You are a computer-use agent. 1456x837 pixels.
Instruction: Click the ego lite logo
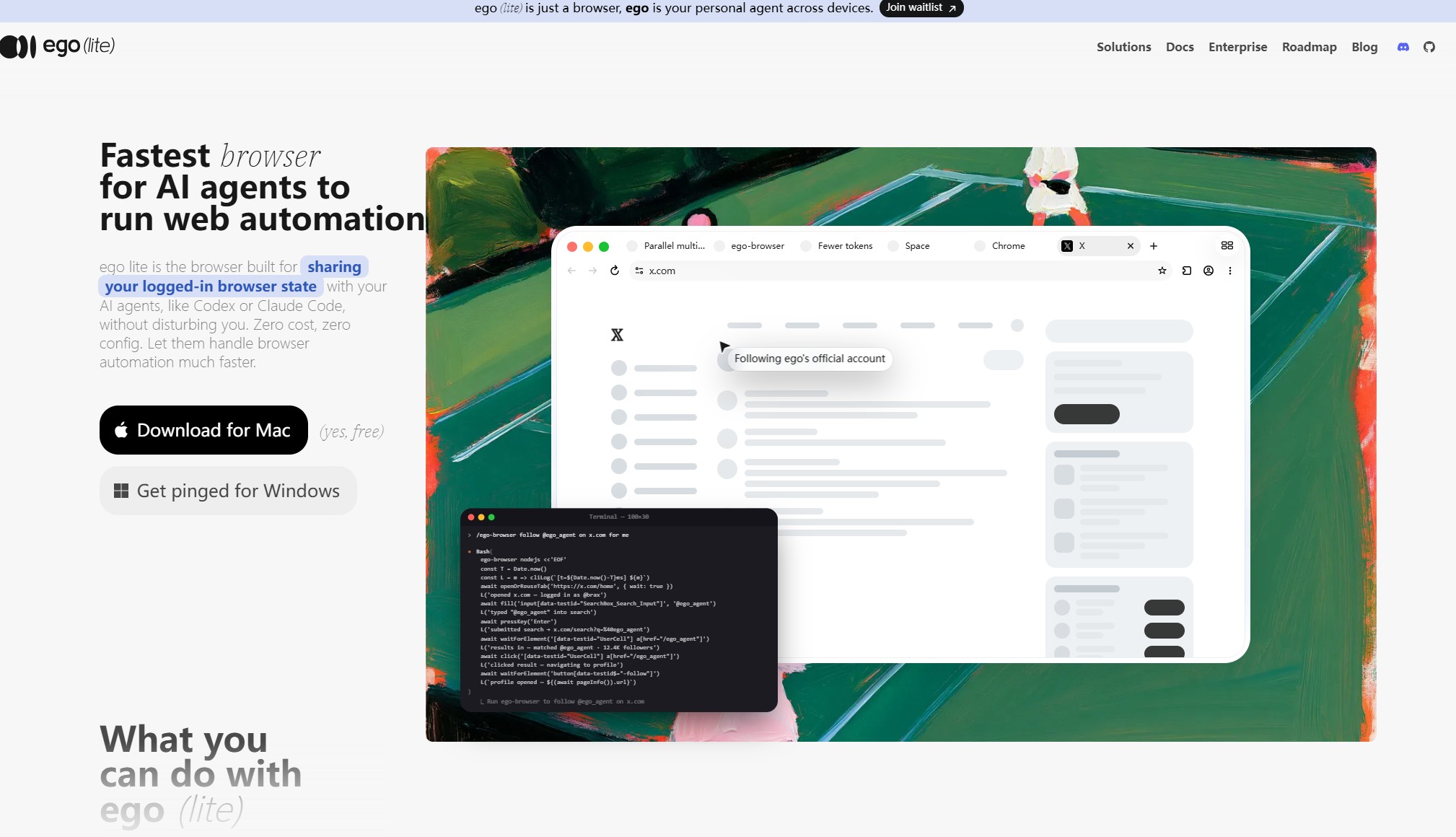(x=58, y=46)
